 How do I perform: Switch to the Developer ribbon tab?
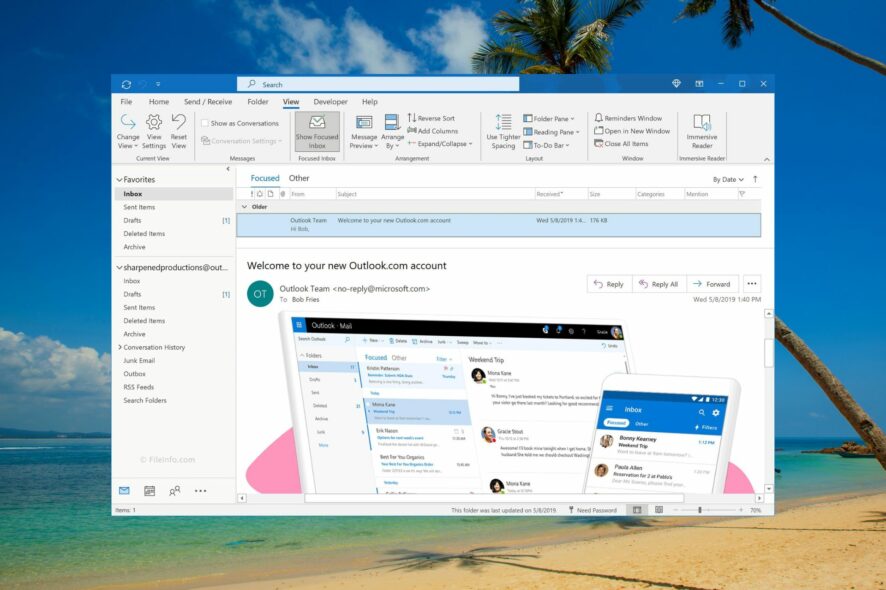[x=331, y=102]
